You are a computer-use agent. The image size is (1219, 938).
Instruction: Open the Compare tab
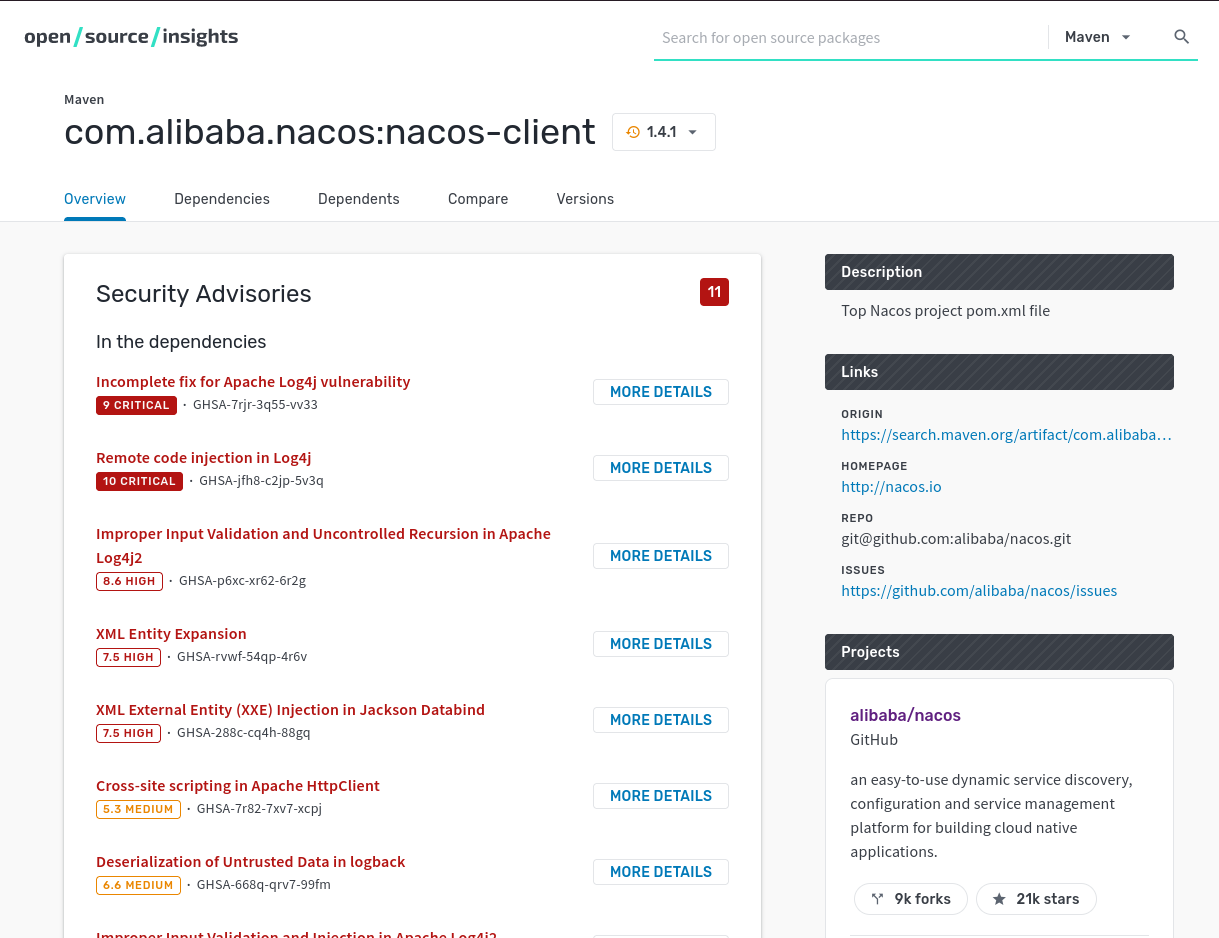point(478,199)
